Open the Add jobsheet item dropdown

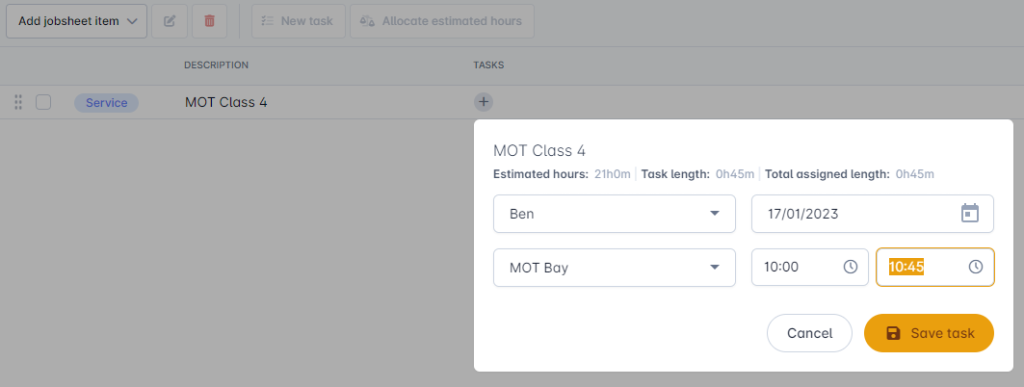[x=76, y=21]
